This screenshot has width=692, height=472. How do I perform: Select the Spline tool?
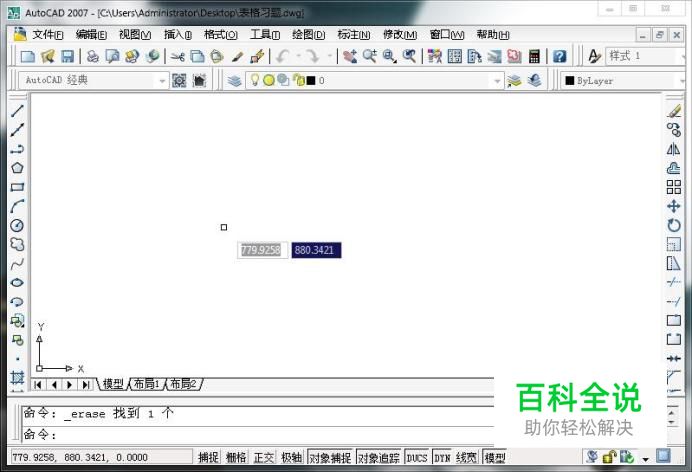click(17, 264)
